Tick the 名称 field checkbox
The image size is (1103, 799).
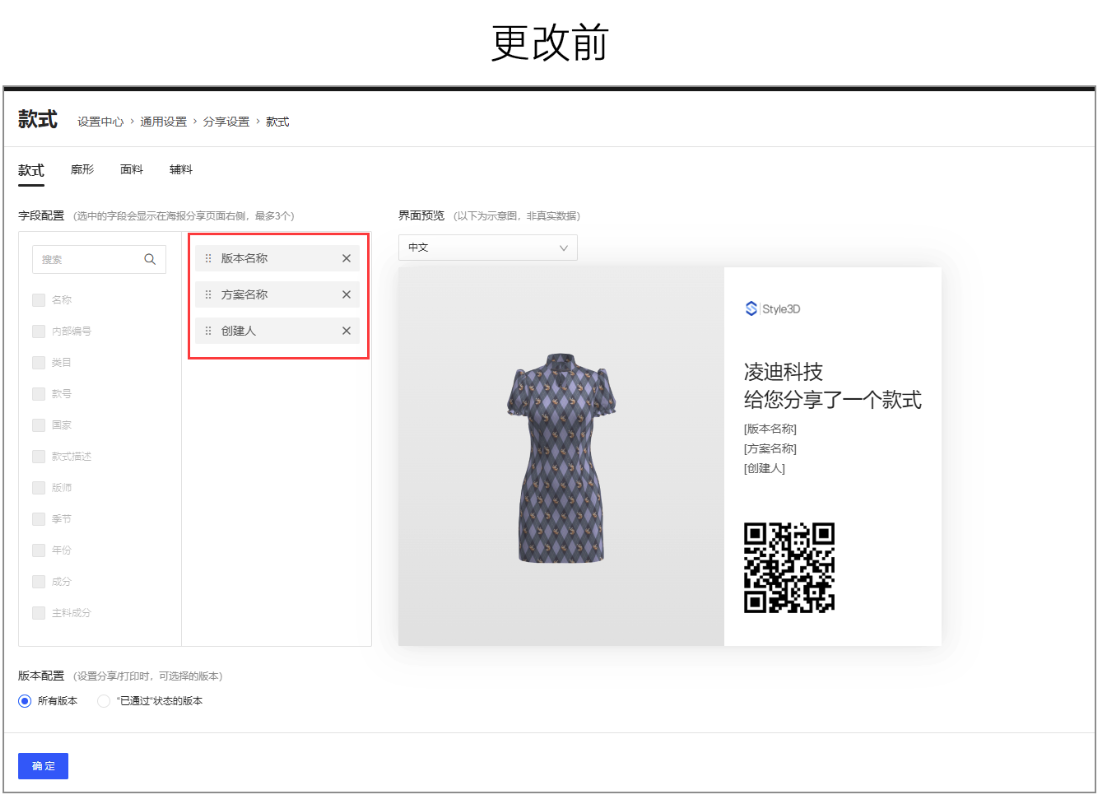39,299
